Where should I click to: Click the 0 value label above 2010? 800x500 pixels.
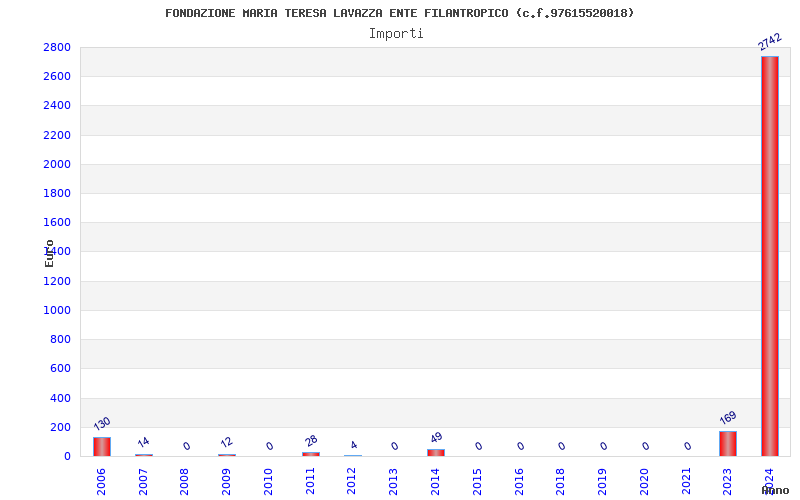[269, 446]
